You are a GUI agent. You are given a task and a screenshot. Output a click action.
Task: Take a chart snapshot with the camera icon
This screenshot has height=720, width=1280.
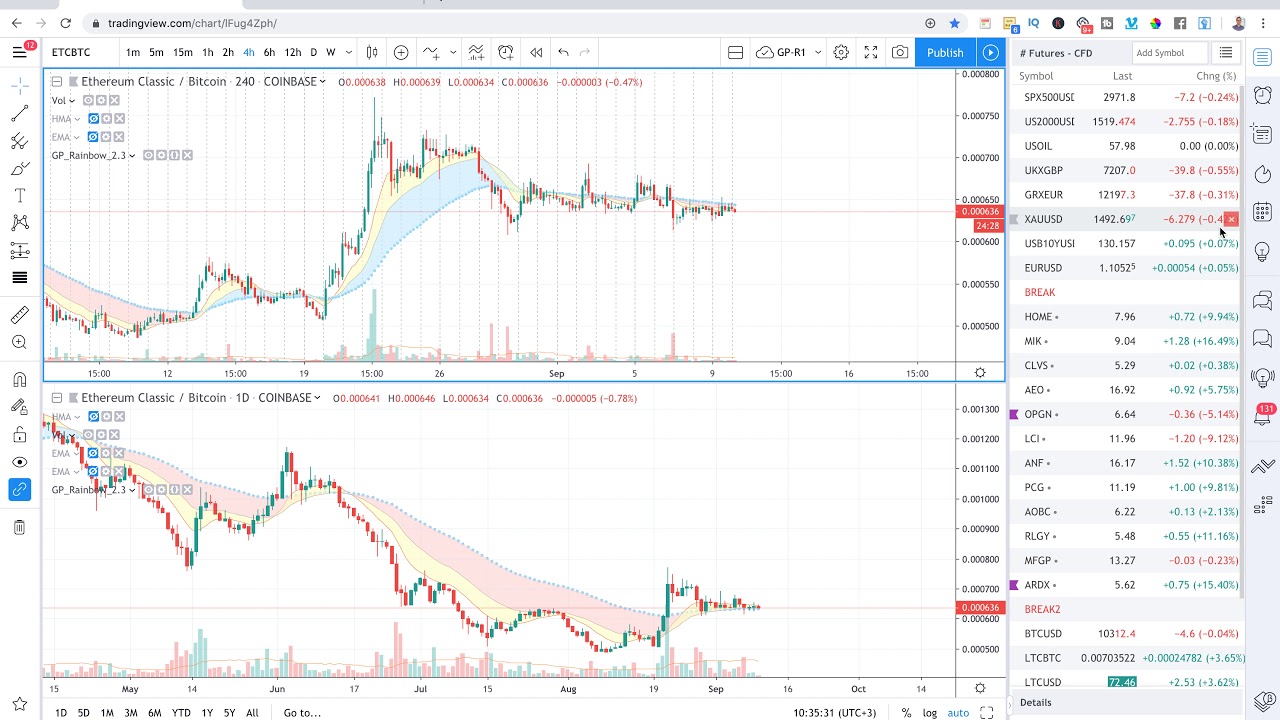tap(900, 52)
